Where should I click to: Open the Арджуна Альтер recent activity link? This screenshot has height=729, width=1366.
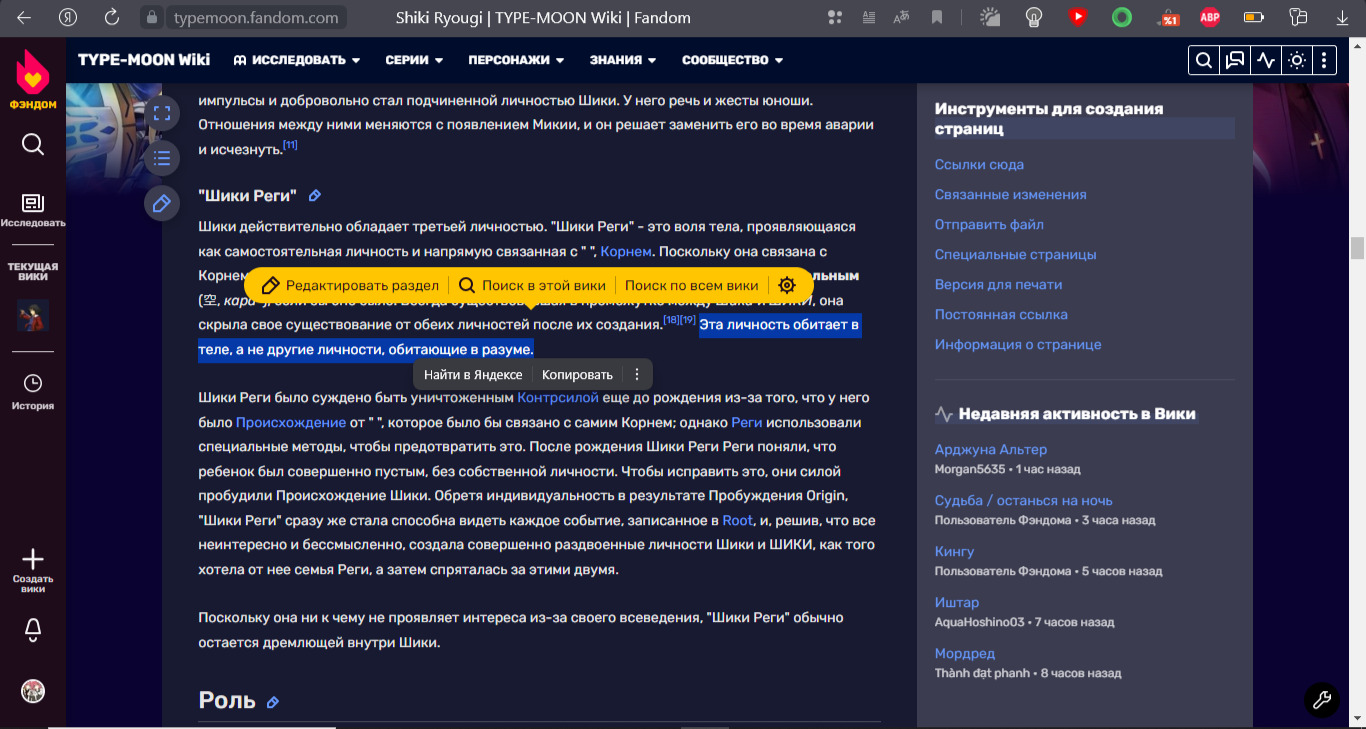[990, 449]
